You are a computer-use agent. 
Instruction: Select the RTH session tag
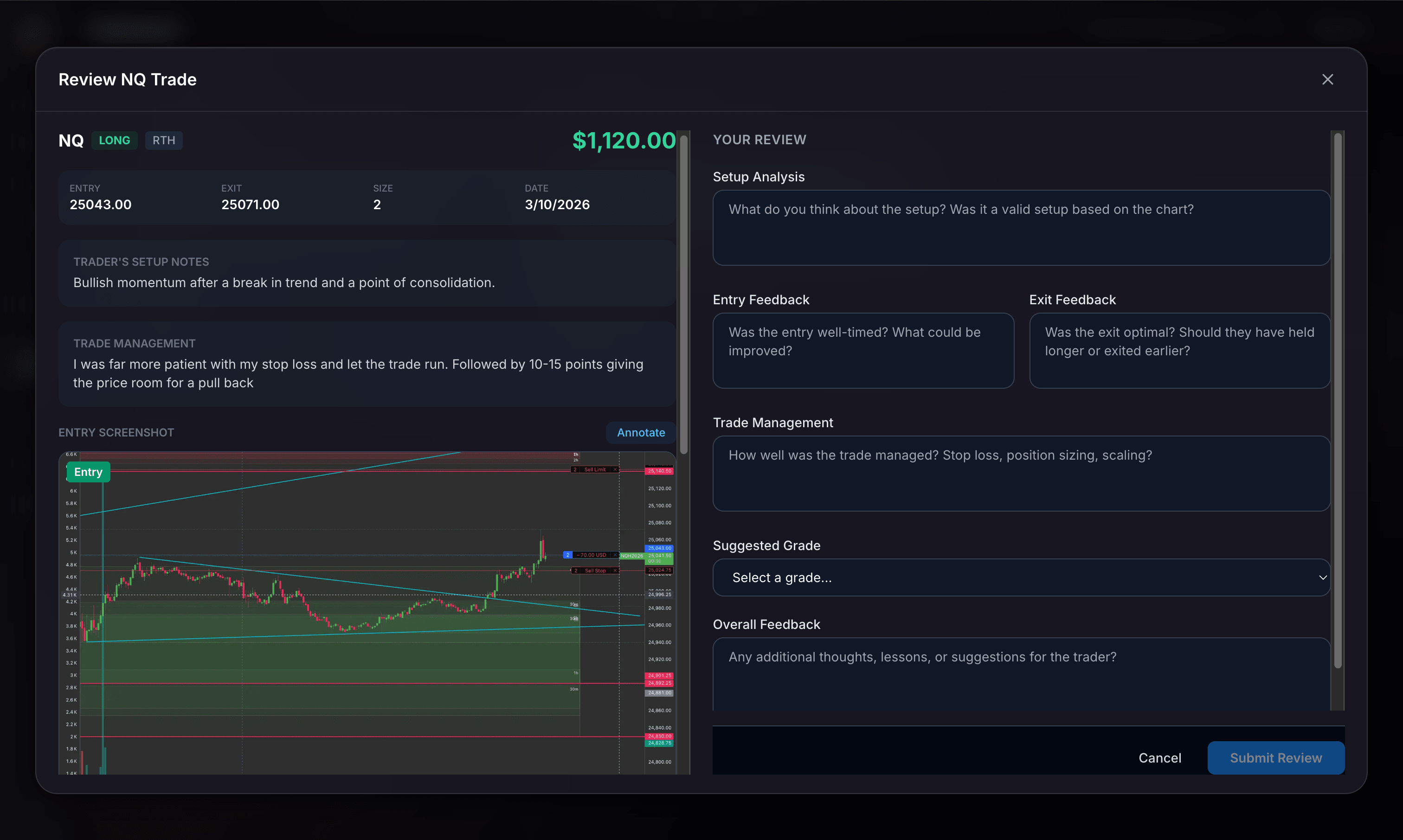(x=164, y=140)
